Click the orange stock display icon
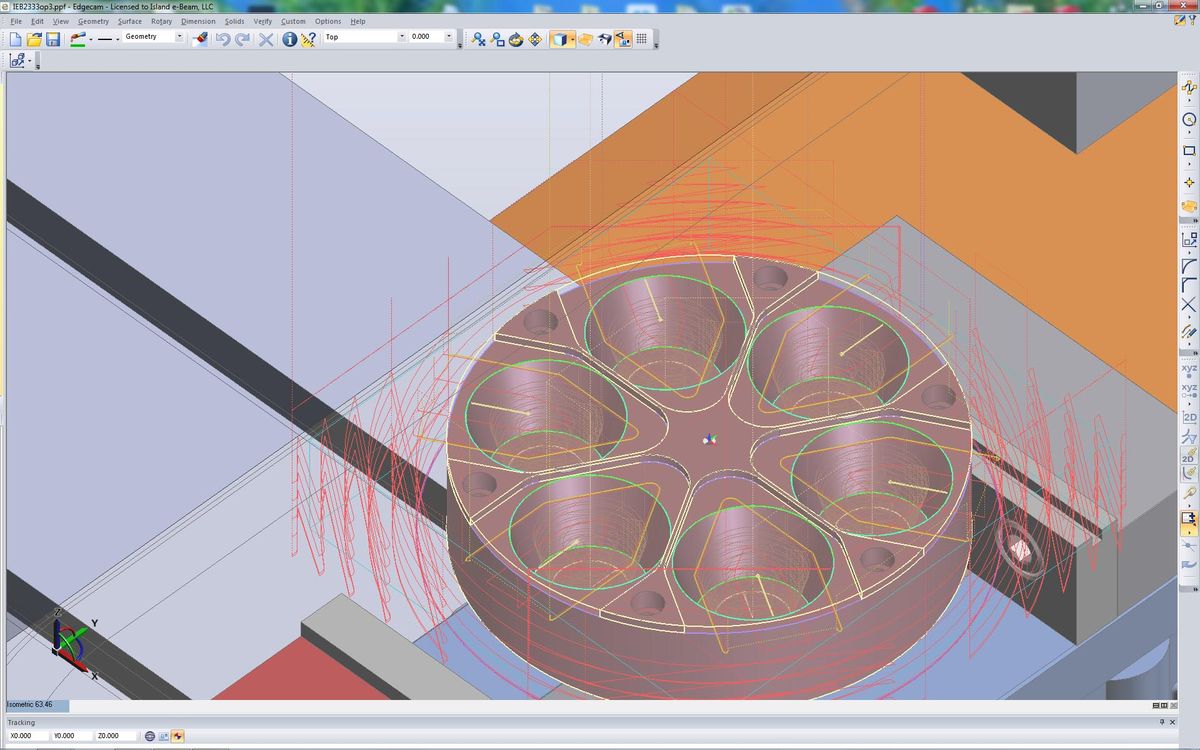Viewport: 1200px width, 750px height. click(585, 39)
